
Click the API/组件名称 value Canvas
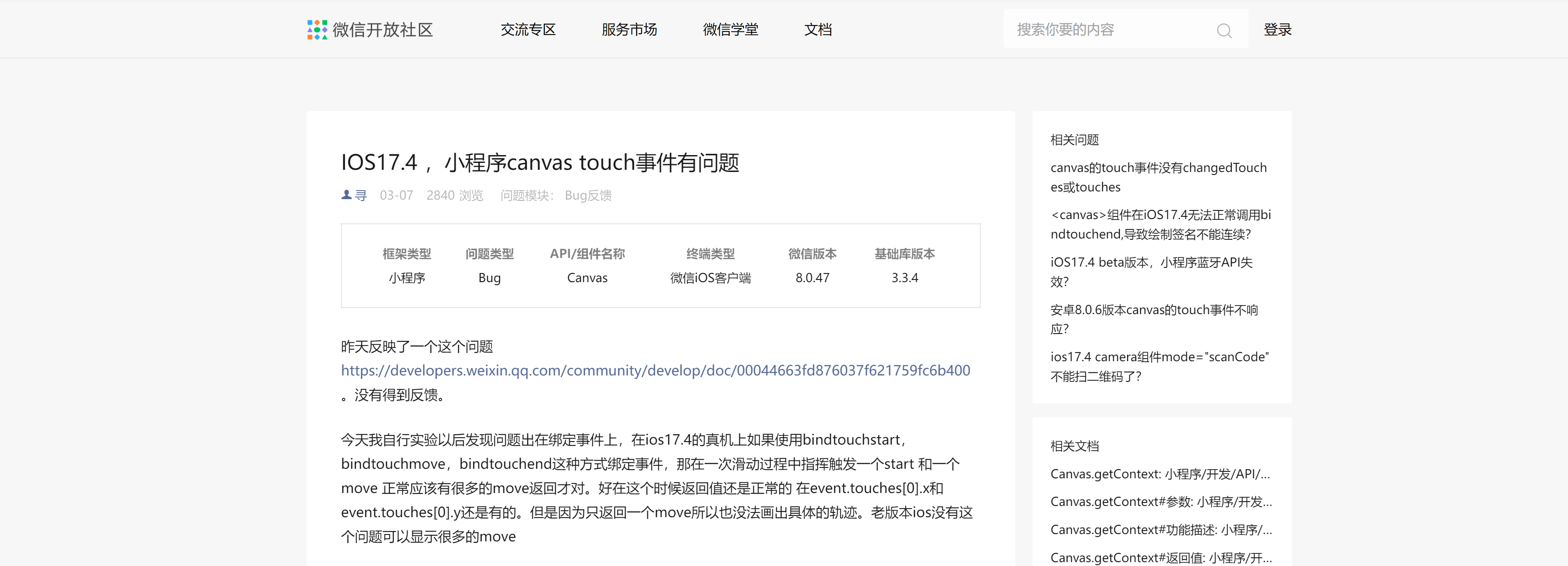(587, 278)
